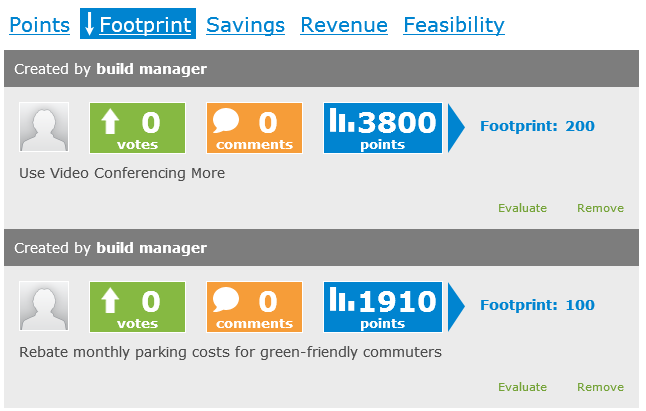Sort ideas by Points
This screenshot has height=411, width=646.
click(39, 25)
